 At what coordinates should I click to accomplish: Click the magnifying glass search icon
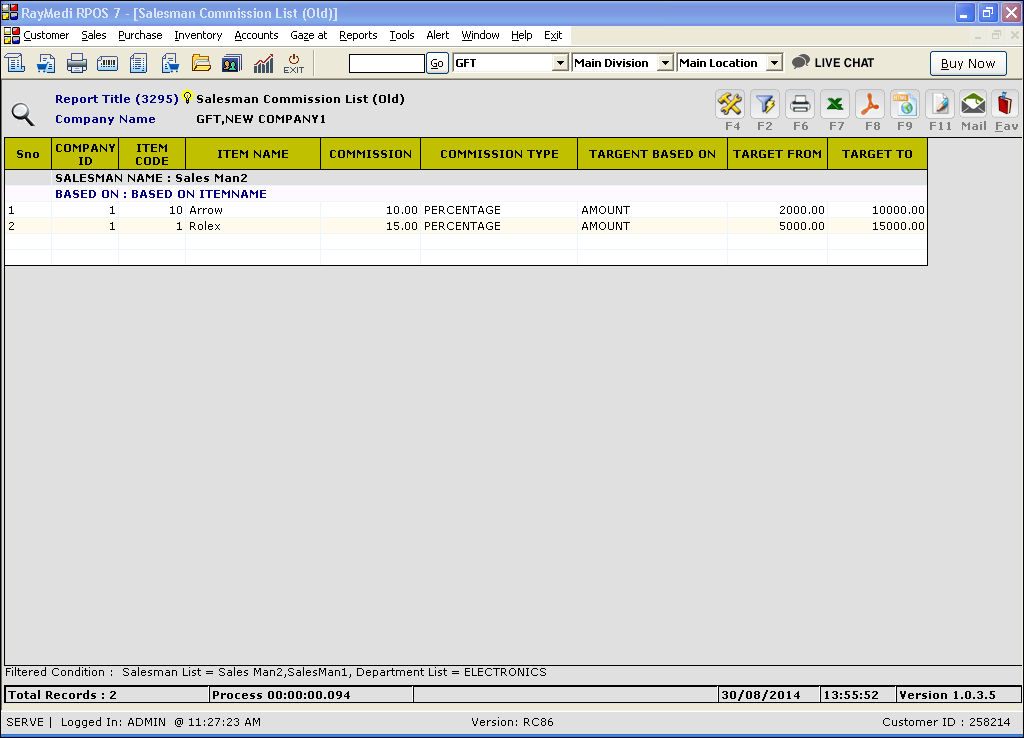pyautogui.click(x=22, y=114)
